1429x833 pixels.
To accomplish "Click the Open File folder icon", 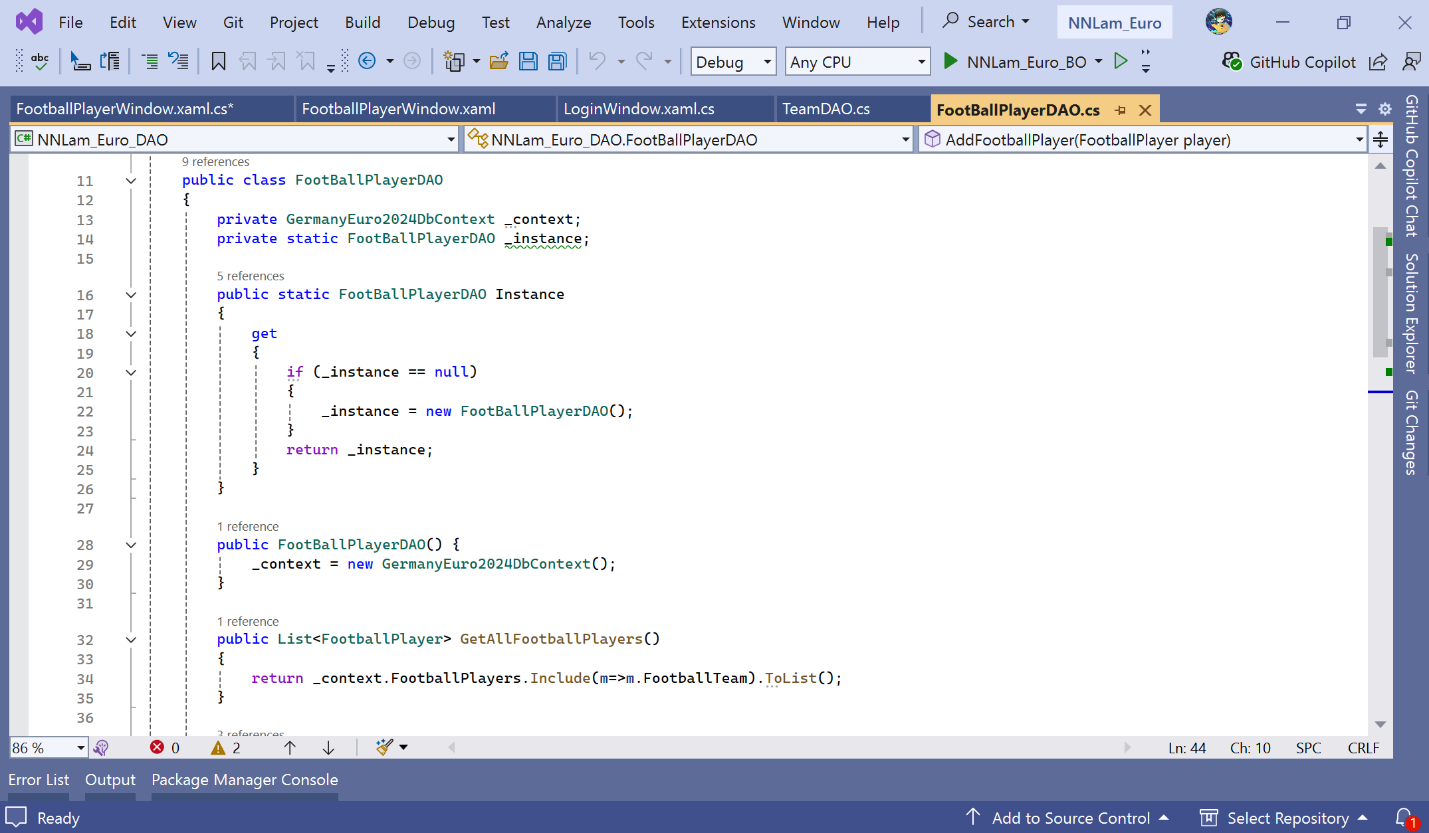I will click(499, 61).
